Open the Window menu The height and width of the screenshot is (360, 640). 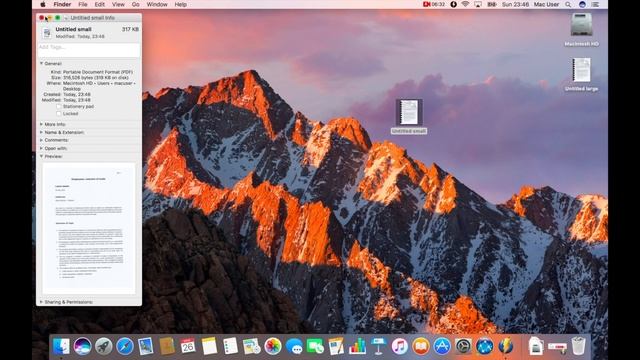[x=157, y=4]
